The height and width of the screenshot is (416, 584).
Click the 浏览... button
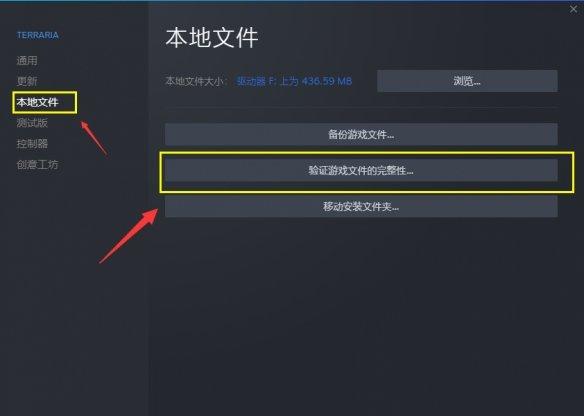pos(467,81)
